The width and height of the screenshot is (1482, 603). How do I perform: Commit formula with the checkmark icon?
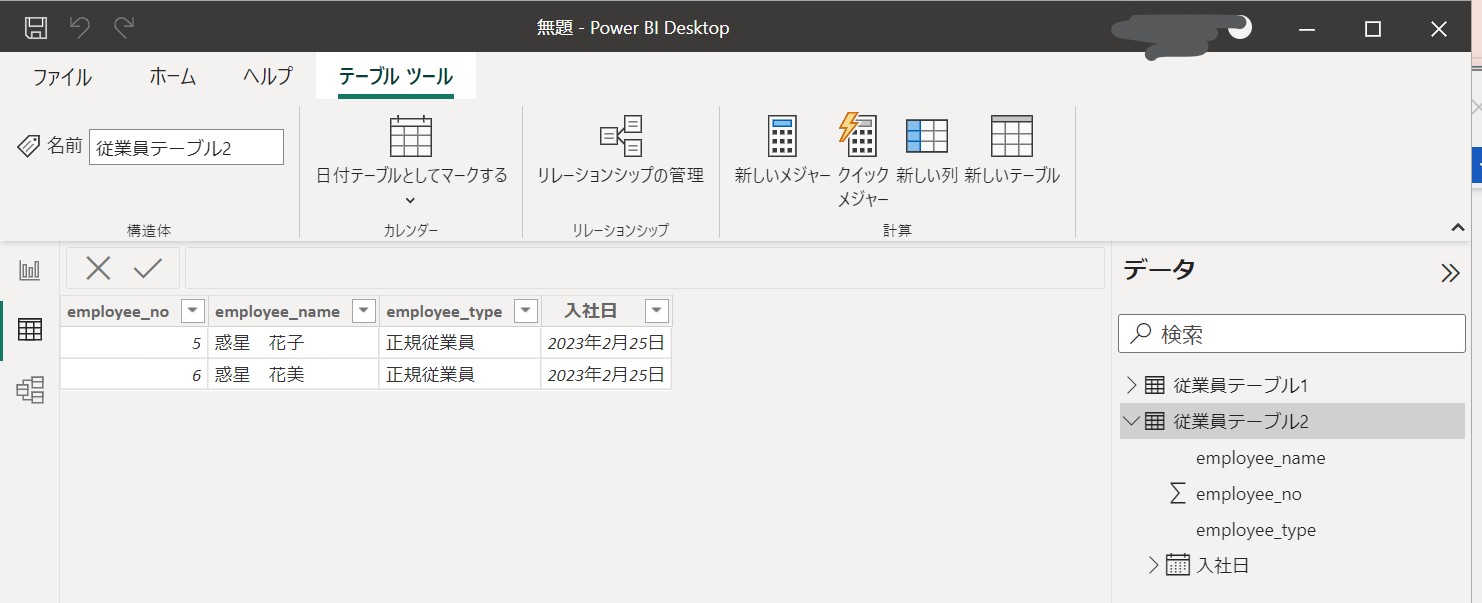148,268
